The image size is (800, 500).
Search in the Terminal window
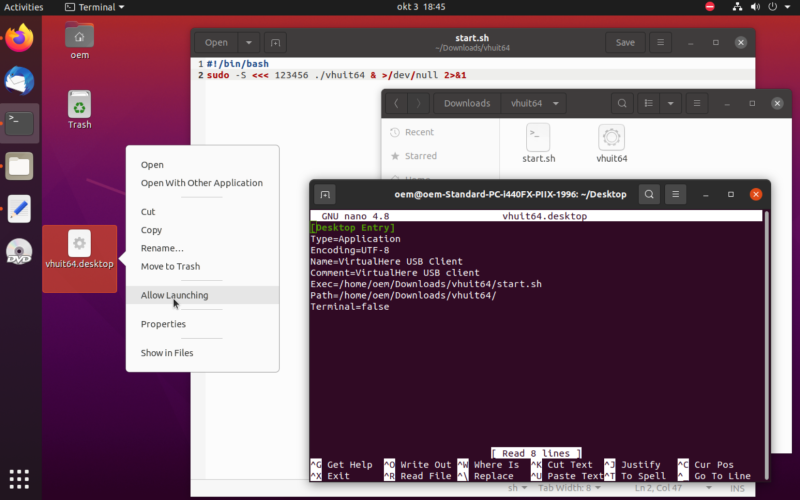[649, 194]
